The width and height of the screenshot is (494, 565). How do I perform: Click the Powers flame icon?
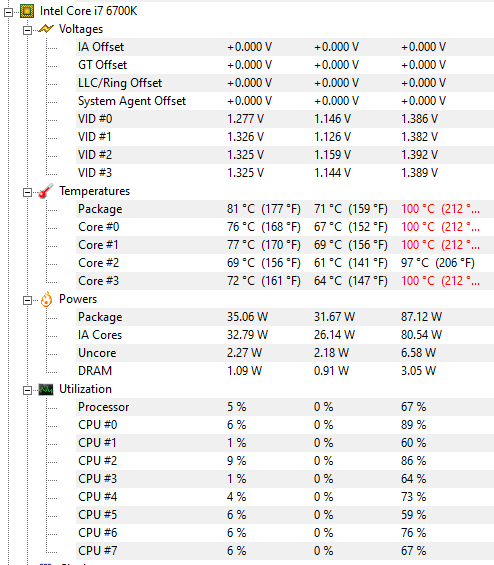click(46, 299)
